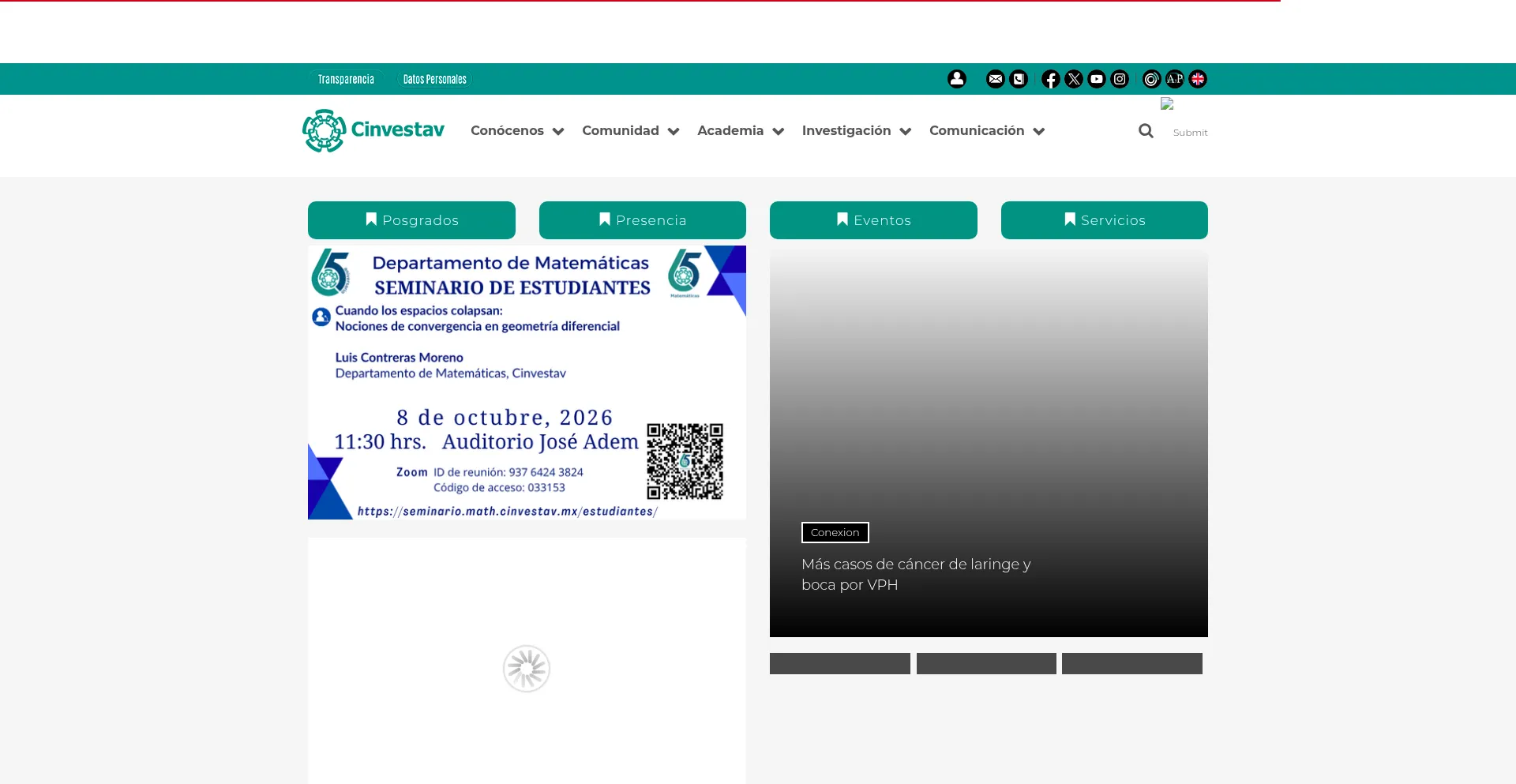Click the '8 de octubre, 2026' date text
The width and height of the screenshot is (1516, 784).
505,418
